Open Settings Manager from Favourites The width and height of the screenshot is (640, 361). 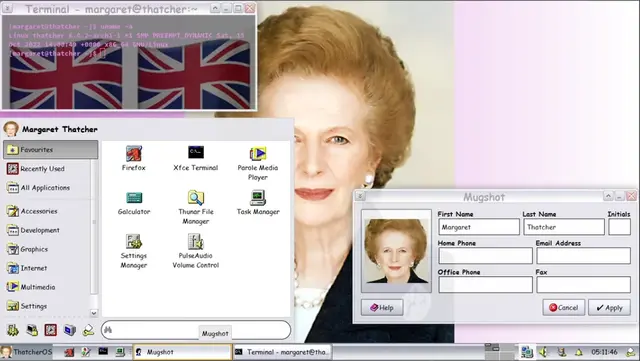coord(133,252)
